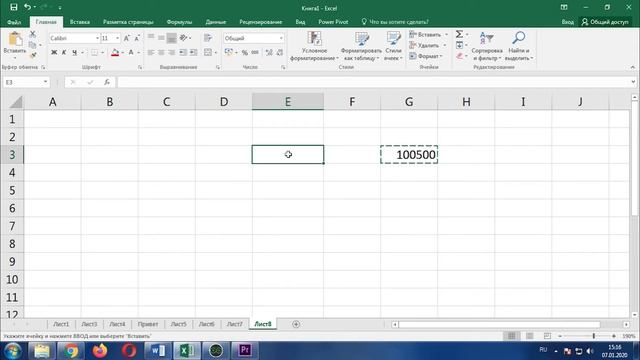
Task: Click column header H
Action: [466, 102]
